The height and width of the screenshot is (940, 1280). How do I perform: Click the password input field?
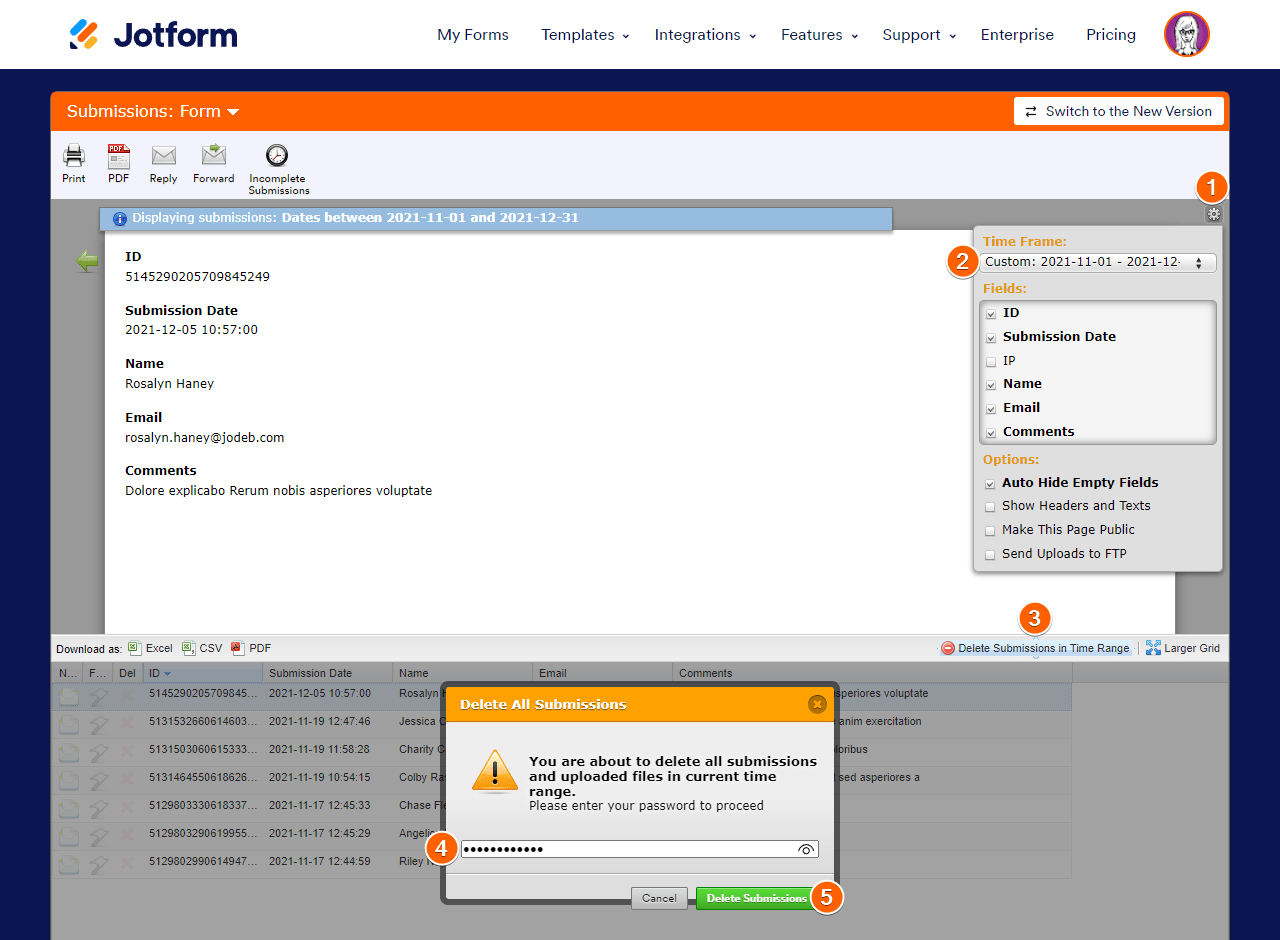click(639, 849)
